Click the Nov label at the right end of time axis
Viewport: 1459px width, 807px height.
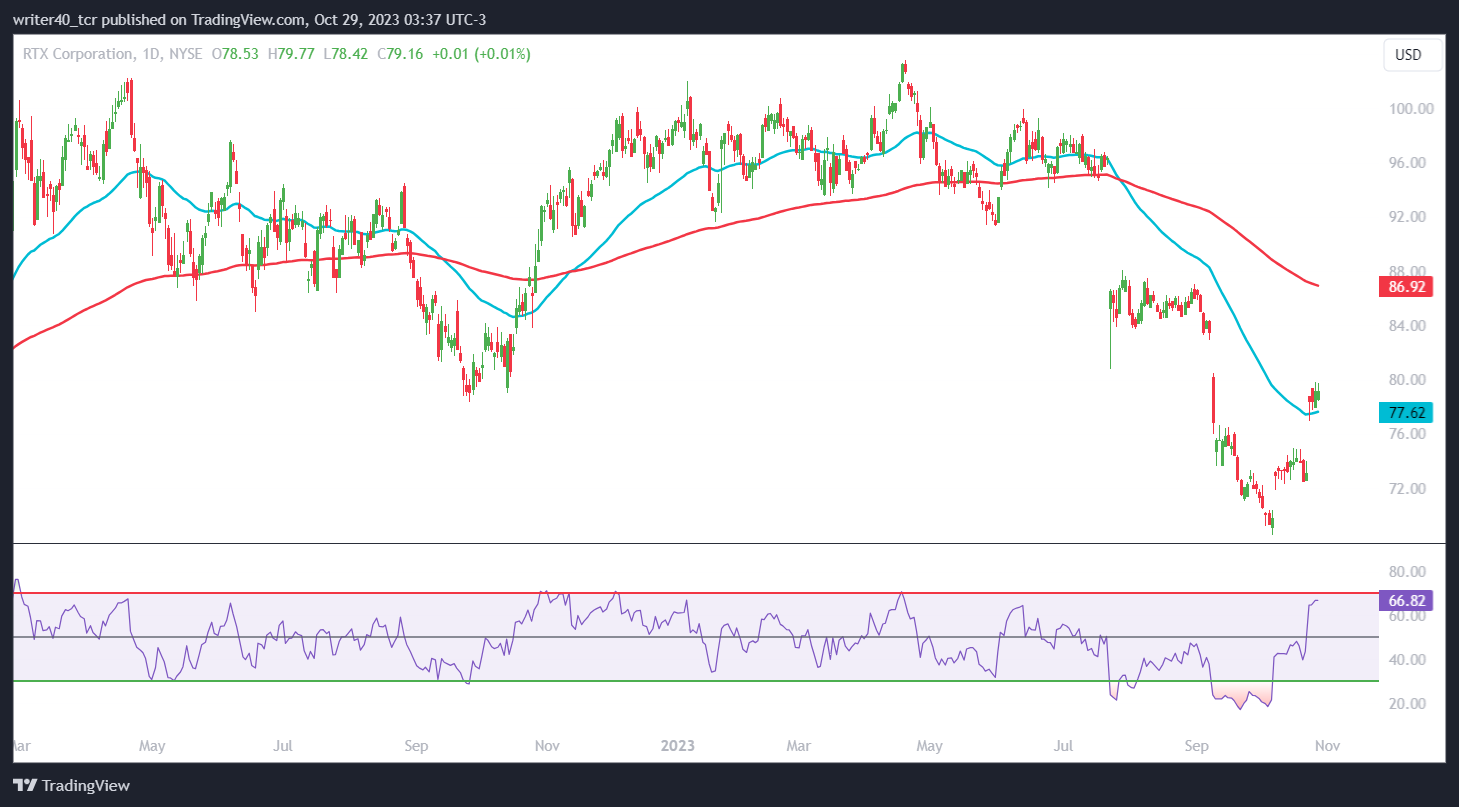pyautogui.click(x=1327, y=746)
